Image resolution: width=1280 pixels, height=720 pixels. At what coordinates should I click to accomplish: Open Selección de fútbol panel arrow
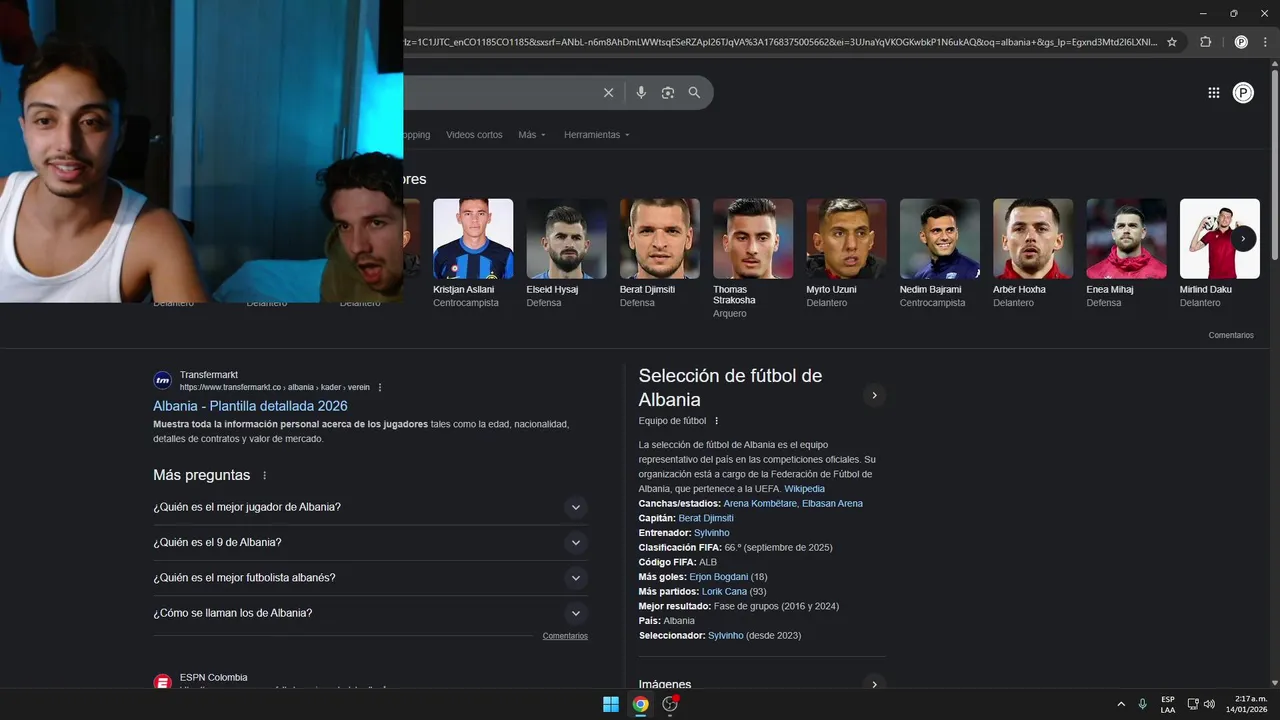tap(874, 395)
